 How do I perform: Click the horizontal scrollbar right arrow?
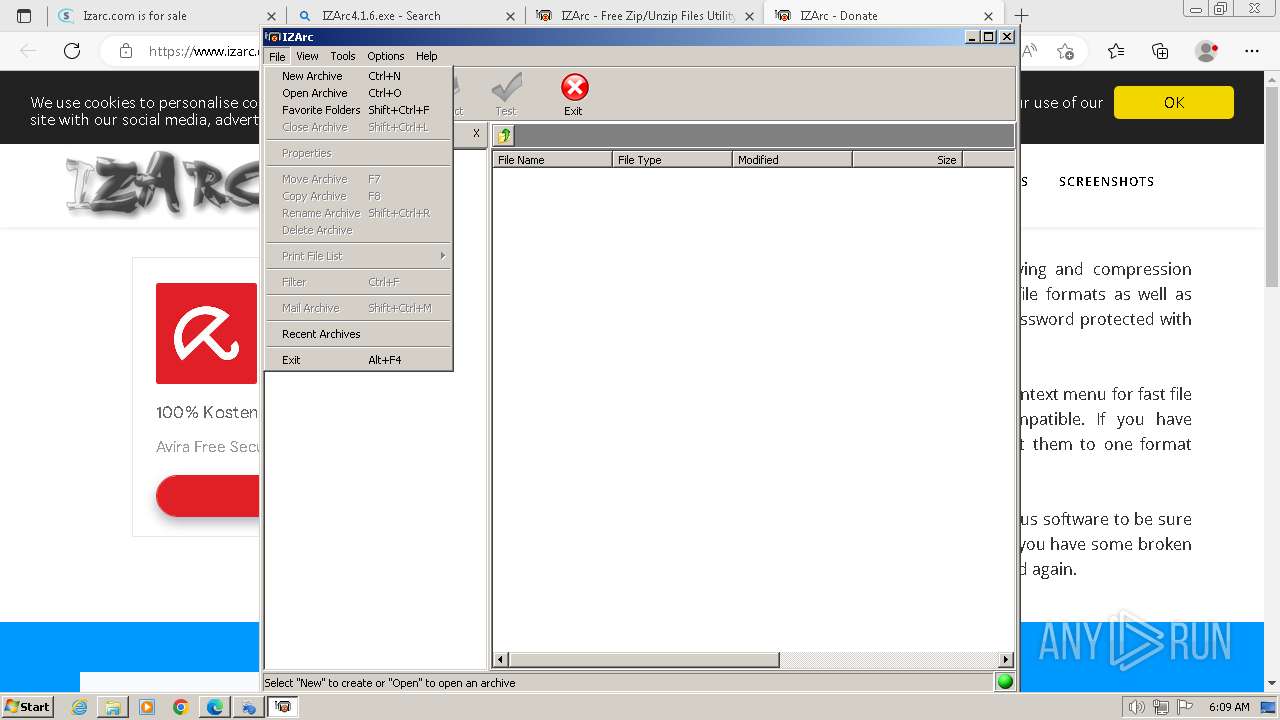(1006, 659)
